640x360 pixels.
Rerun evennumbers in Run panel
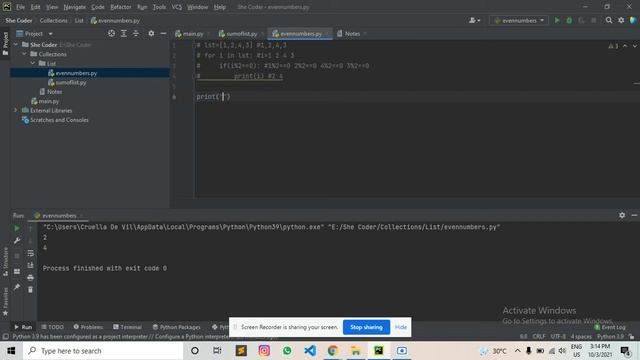point(17,229)
